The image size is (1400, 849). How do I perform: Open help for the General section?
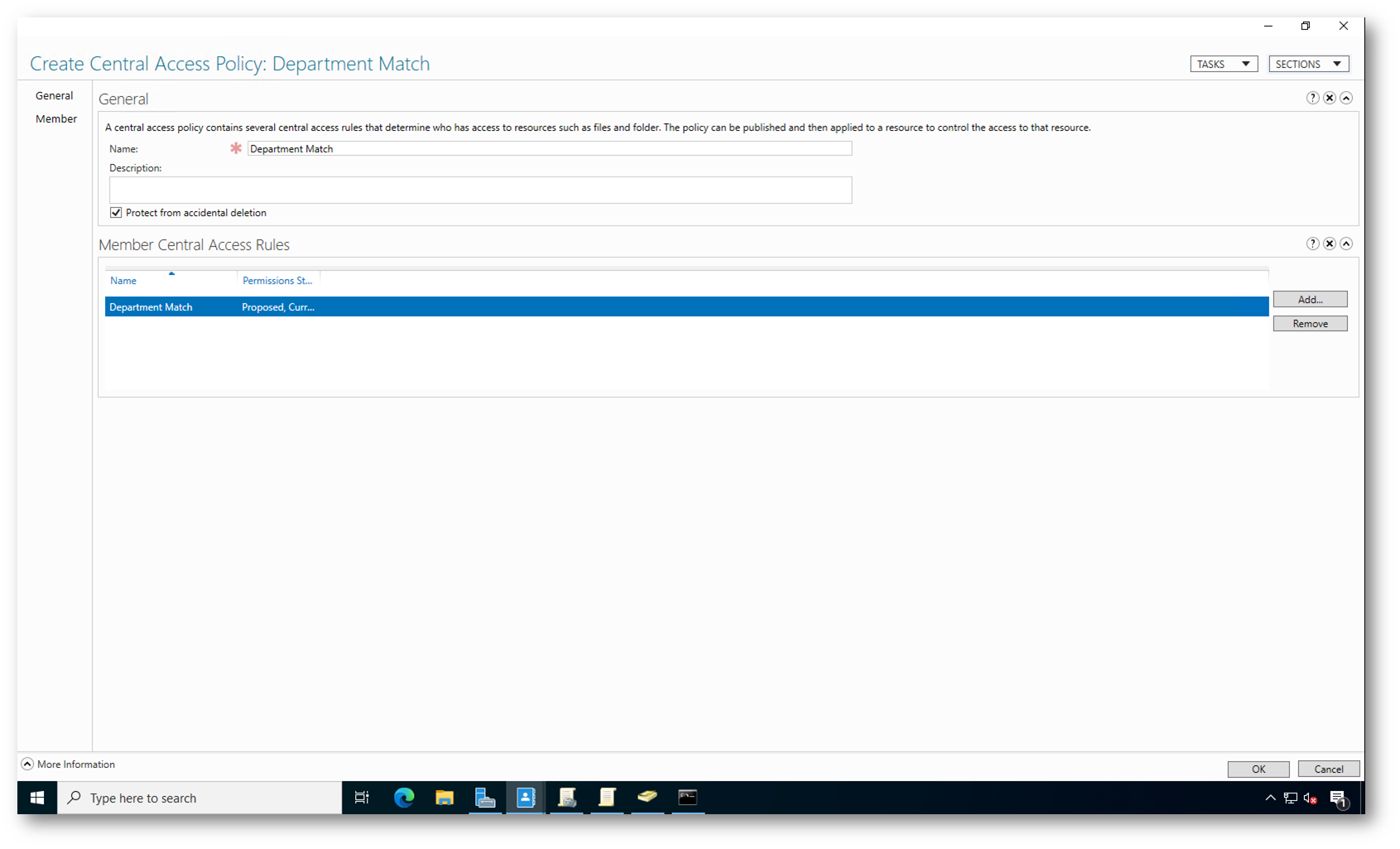pos(1312,98)
